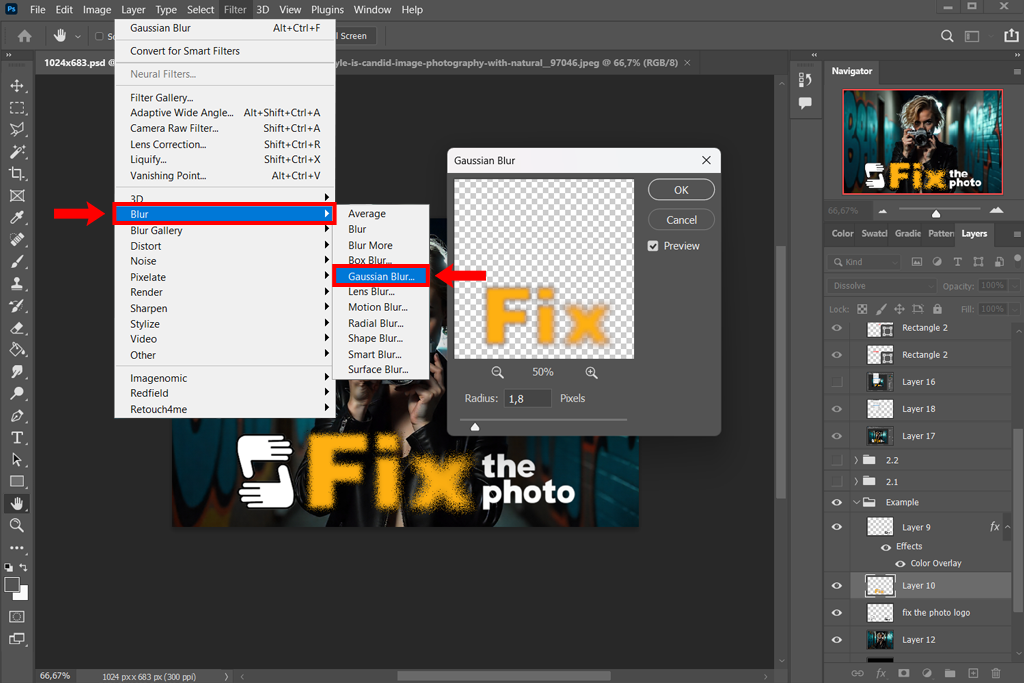Select the Paint Bucket tool
This screenshot has width=1024, height=683.
point(17,349)
